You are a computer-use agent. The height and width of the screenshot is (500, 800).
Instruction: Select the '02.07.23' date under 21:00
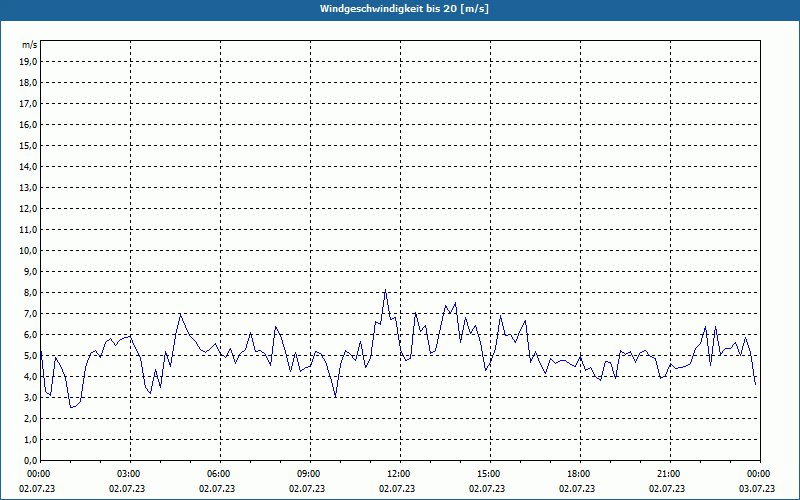(x=667, y=488)
